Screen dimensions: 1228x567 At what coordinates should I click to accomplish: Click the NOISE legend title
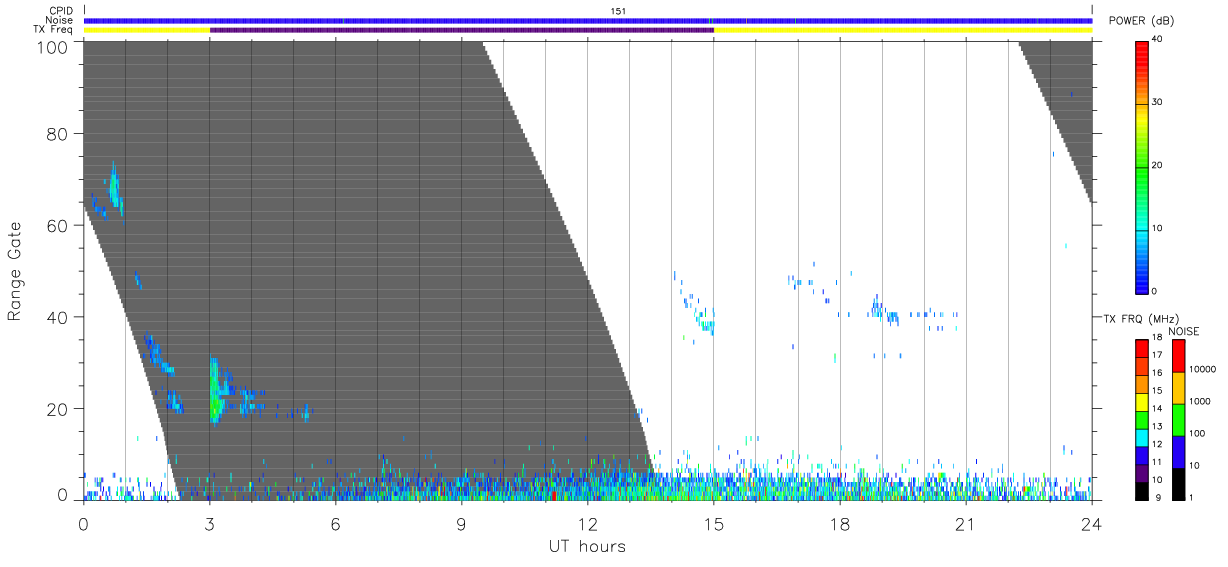point(1184,330)
